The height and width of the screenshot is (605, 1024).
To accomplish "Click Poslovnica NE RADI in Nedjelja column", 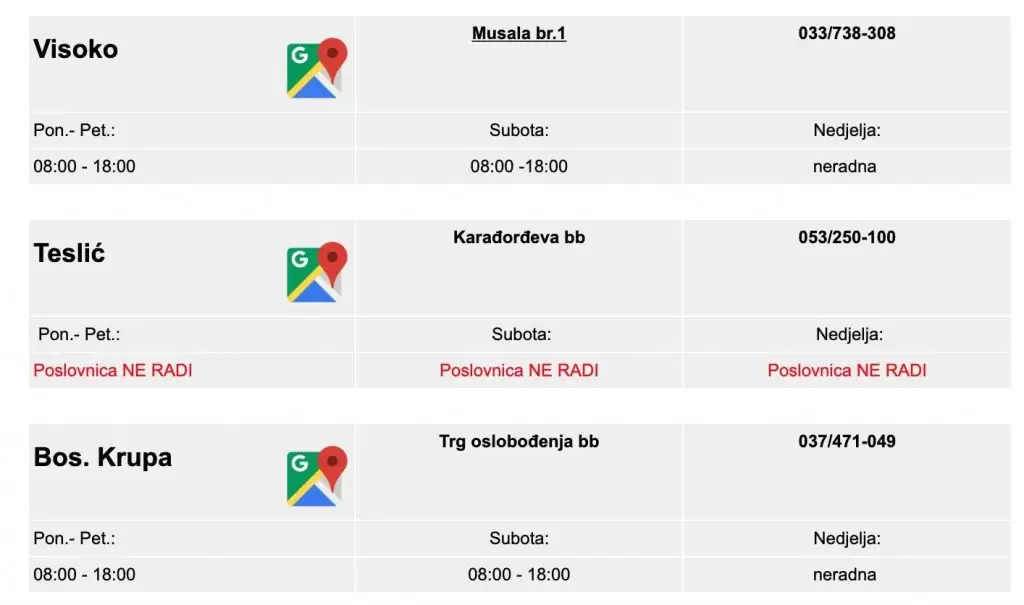I will click(x=846, y=370).
